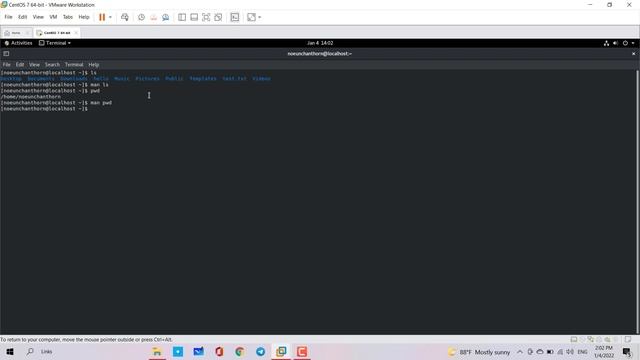Open the Terminal app menu in top bar
Image resolution: width=640 pixels, height=360 pixels.
[x=55, y=43]
